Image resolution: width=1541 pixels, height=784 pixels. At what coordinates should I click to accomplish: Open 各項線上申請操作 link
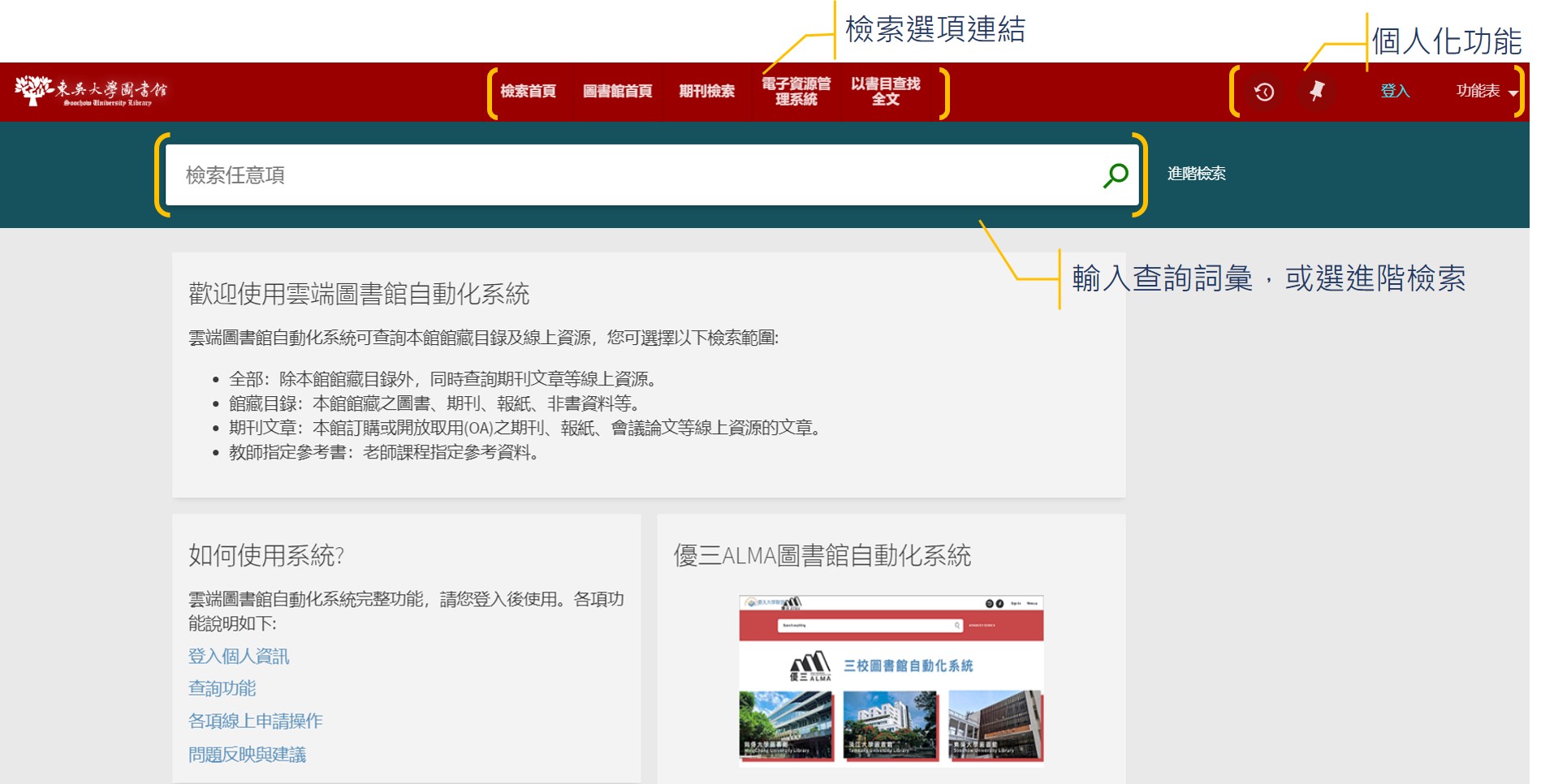(255, 722)
